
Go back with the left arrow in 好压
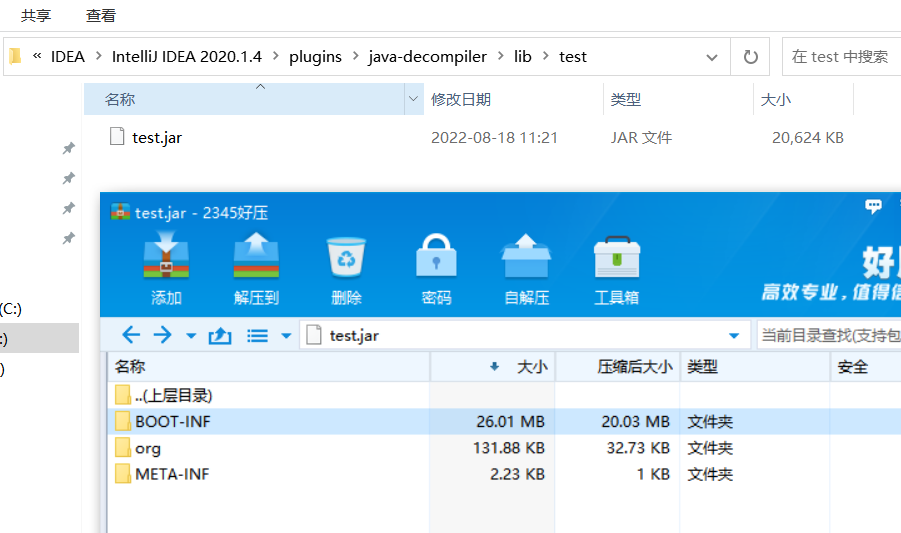(131, 335)
